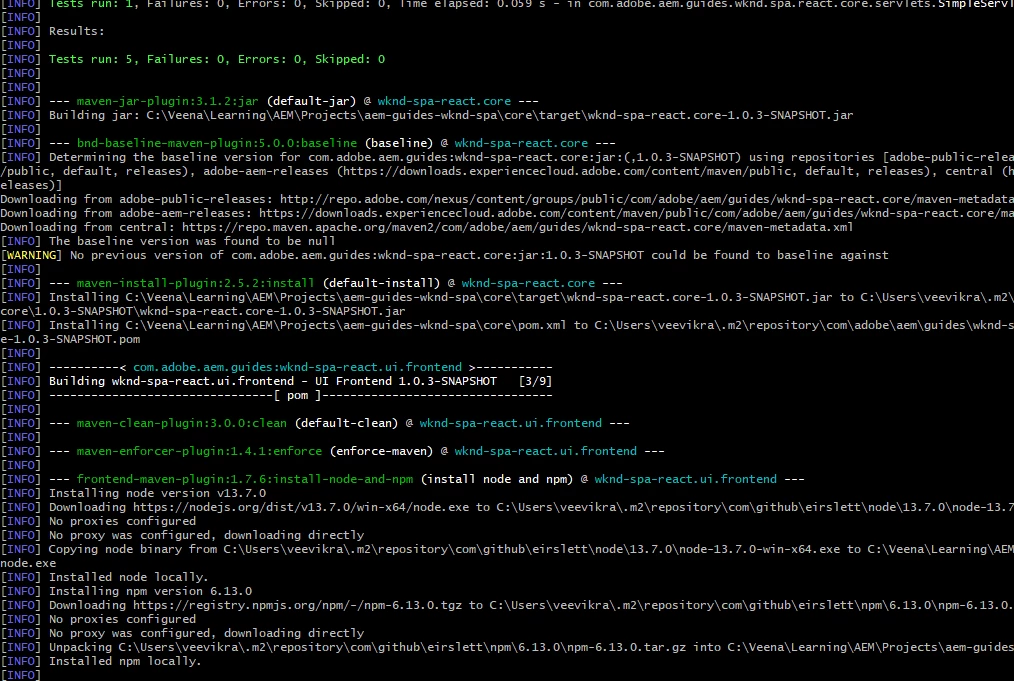
Task: Click the "Downloading from central" line
Action: (x=426, y=227)
